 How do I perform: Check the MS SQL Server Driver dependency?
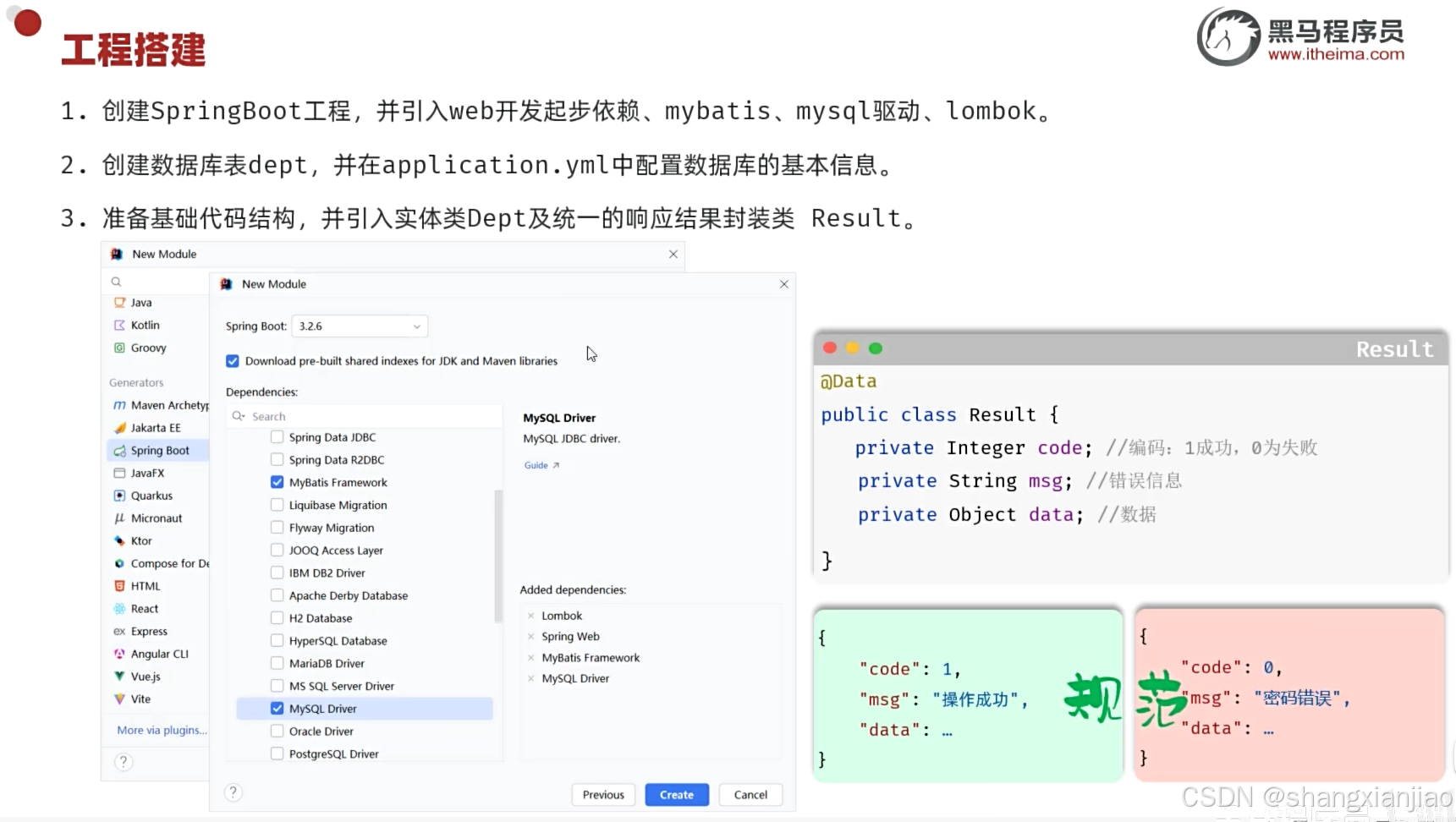click(x=277, y=686)
